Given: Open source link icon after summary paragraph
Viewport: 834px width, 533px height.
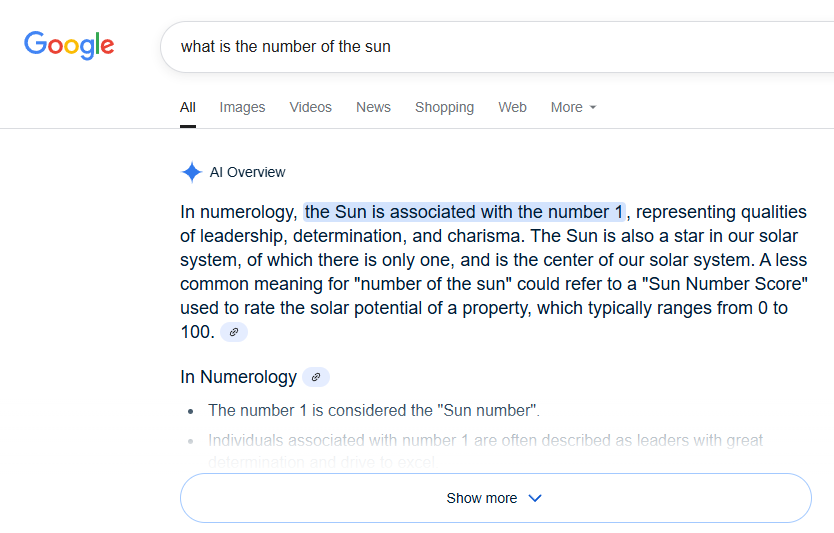Looking at the screenshot, I should (x=234, y=332).
